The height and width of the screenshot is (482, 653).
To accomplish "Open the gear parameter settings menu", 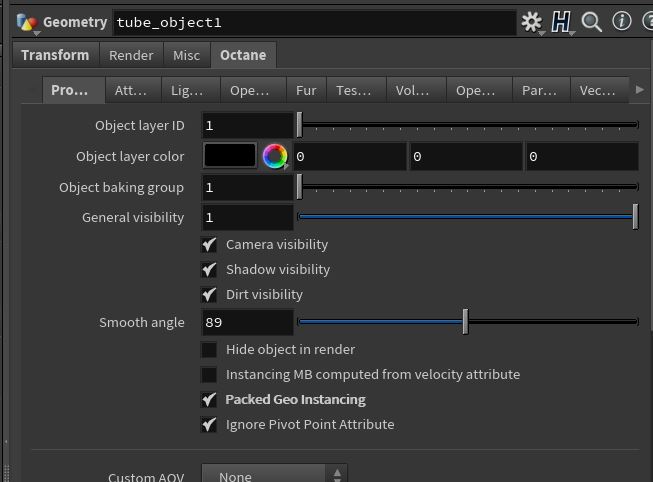I will click(x=531, y=22).
